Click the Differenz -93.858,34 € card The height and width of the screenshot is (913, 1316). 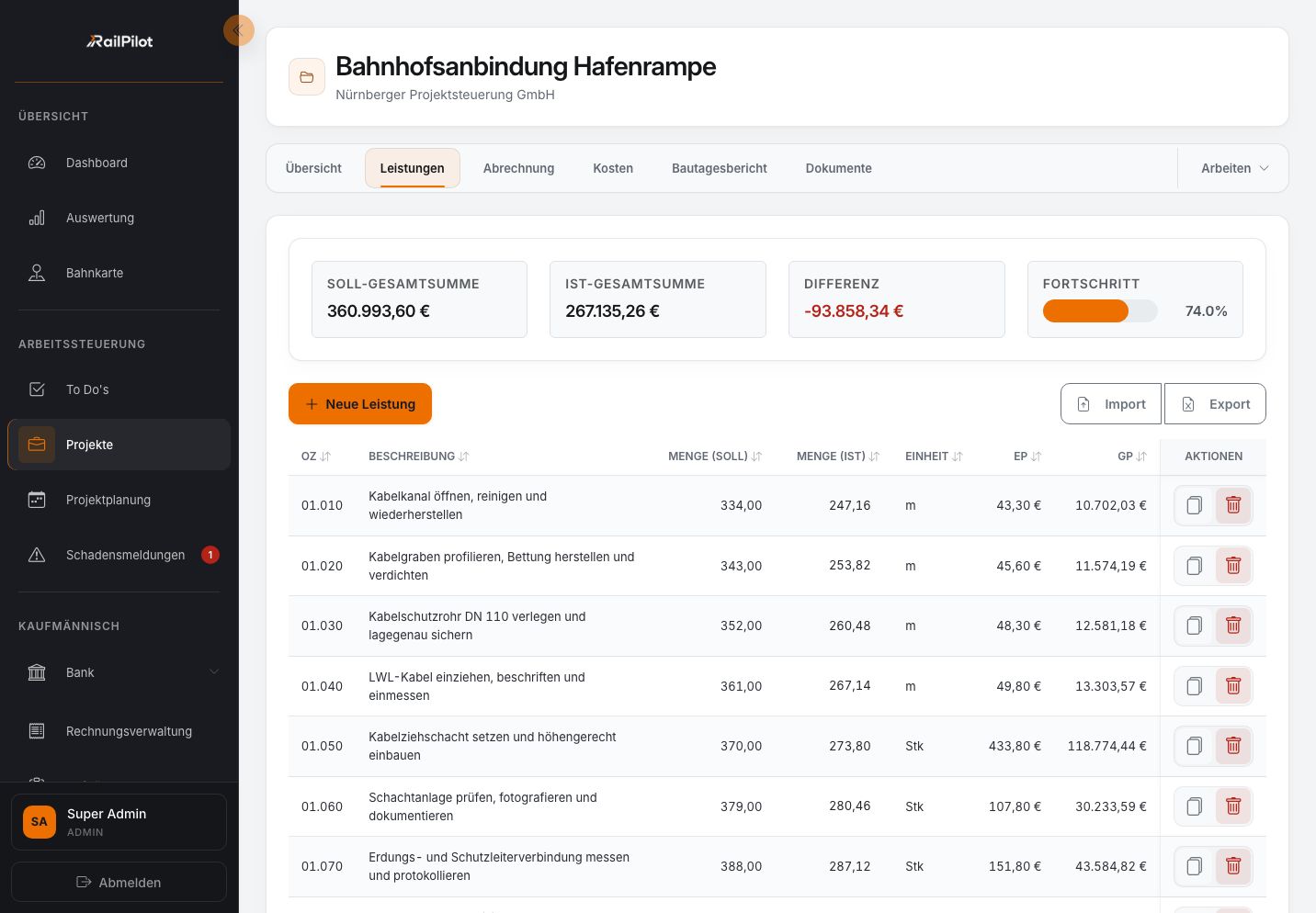[896, 299]
